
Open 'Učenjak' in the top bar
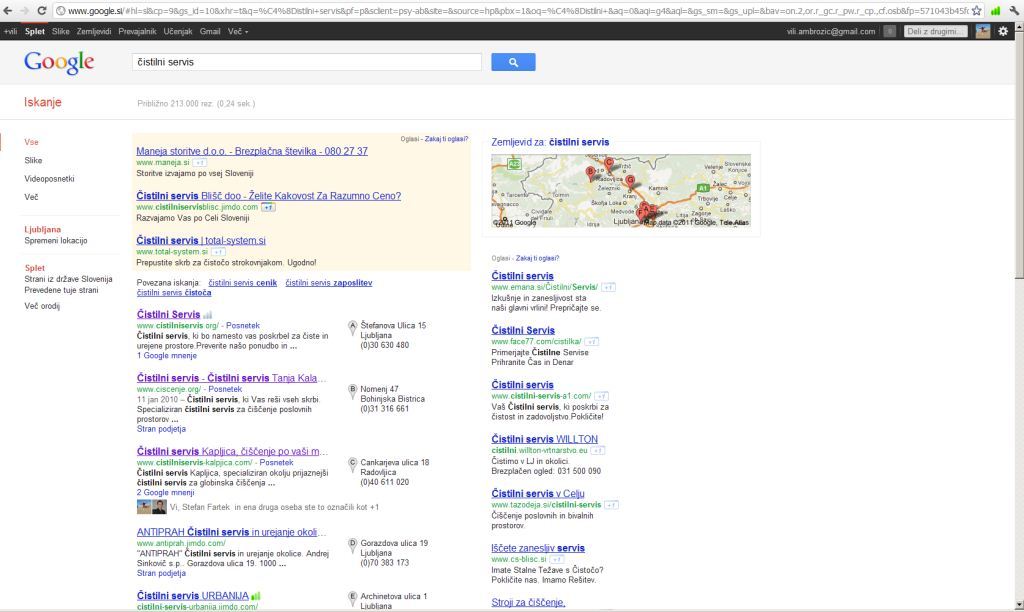178,31
